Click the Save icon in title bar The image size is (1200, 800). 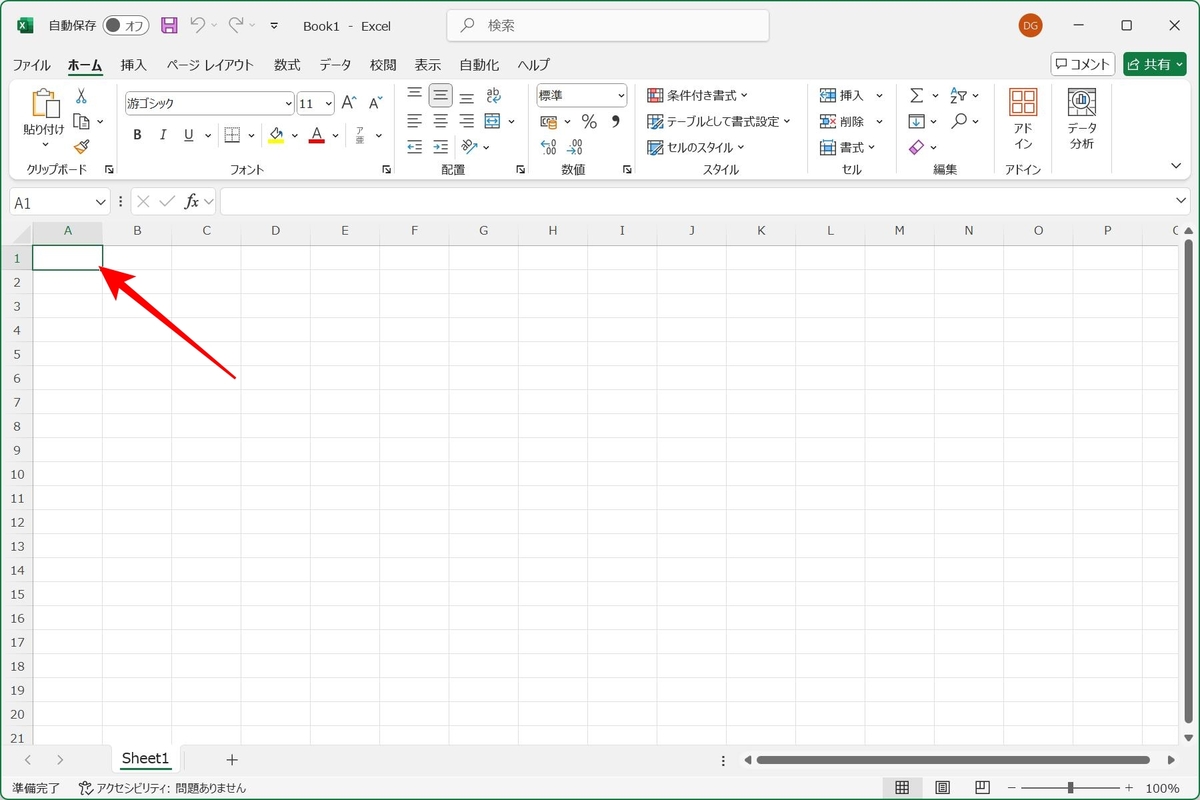[x=169, y=26]
